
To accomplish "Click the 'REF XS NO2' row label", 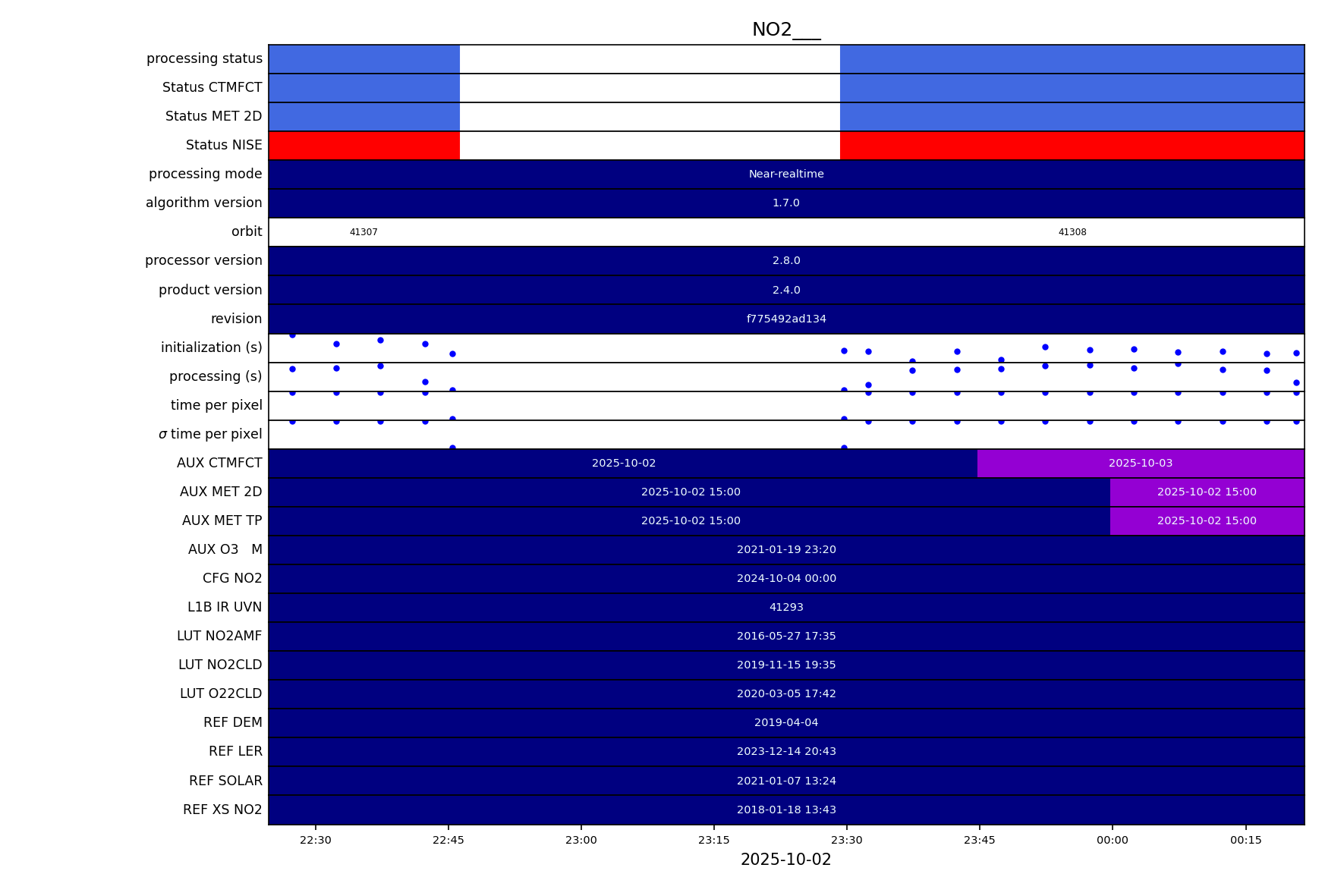I will pos(222,810).
